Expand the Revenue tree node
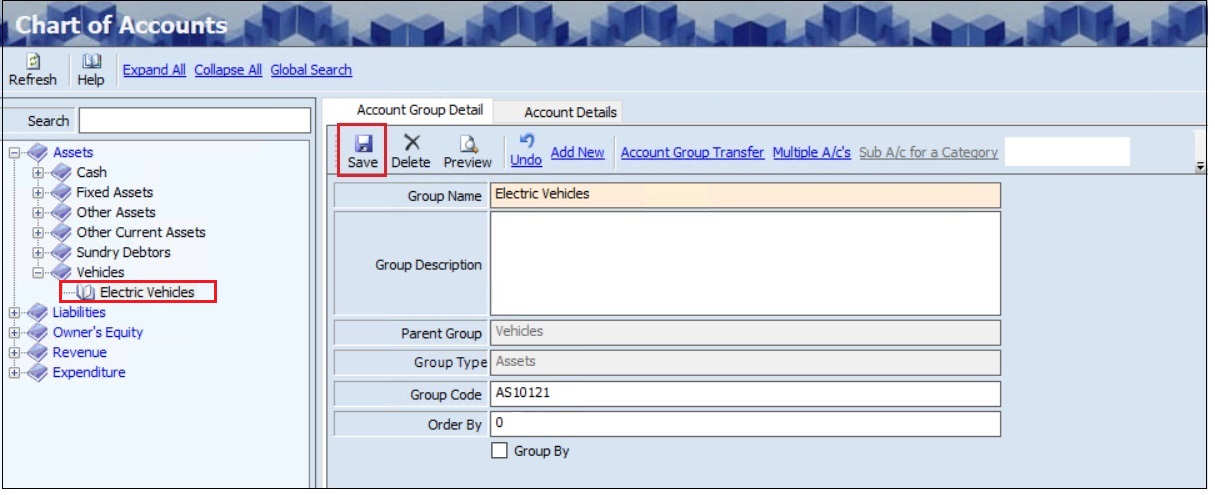This screenshot has width=1215, height=495. point(14,353)
